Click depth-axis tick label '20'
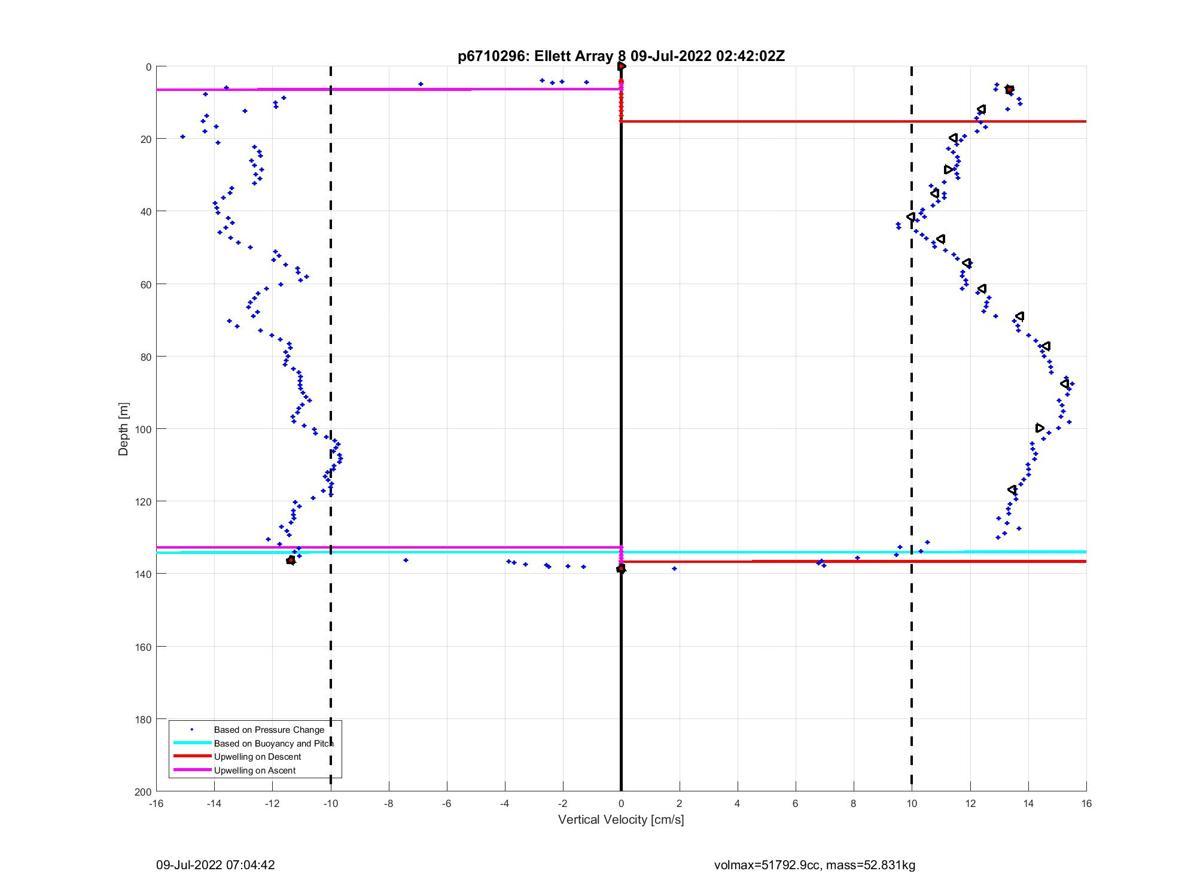Screen dimensions: 1200x889 click(x=146, y=139)
